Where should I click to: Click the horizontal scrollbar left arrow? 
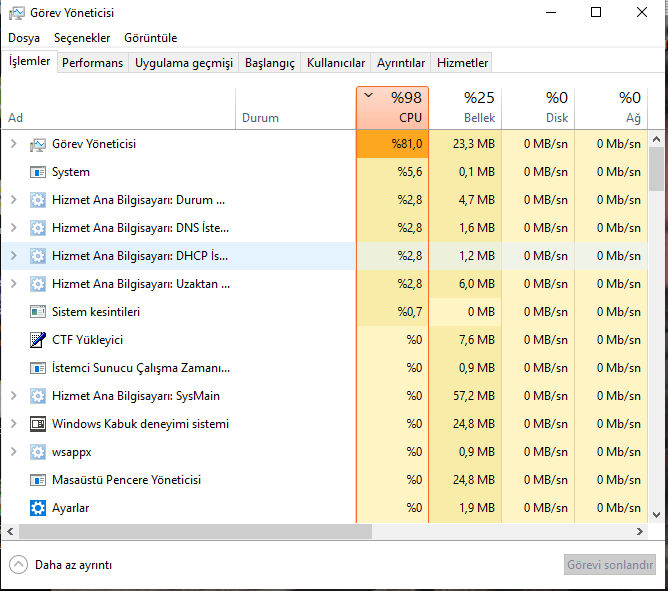[10, 531]
